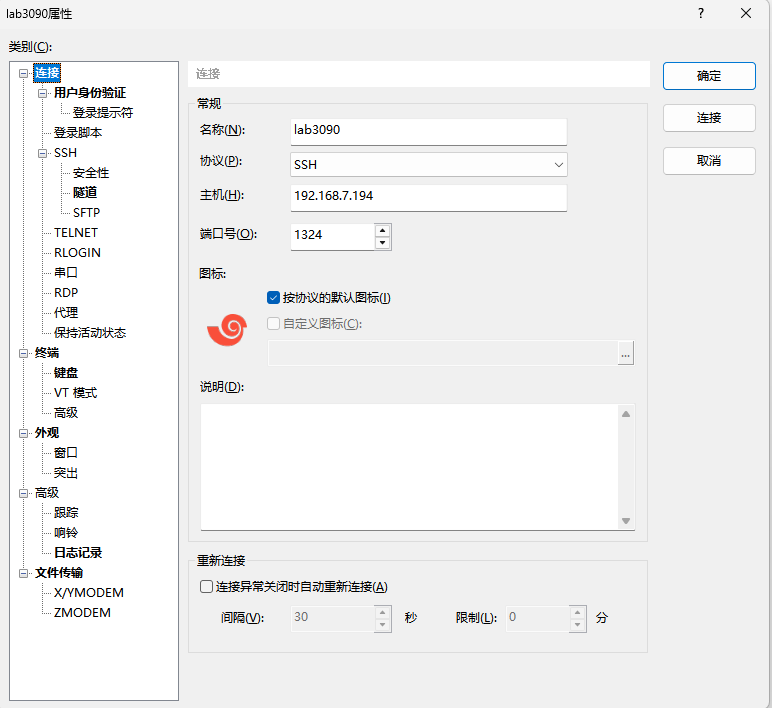Collapse the 外观 tree node

coord(23,433)
